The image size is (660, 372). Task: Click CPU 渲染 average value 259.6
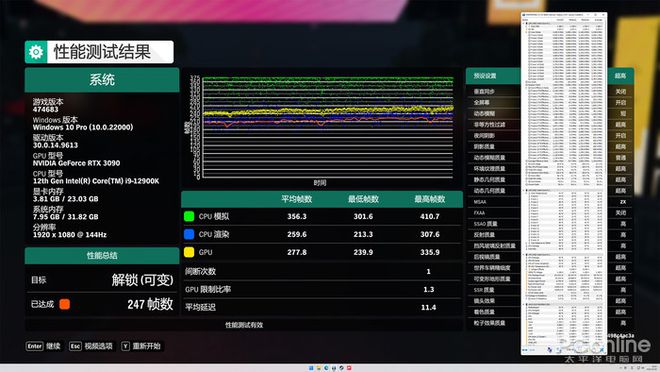pyautogui.click(x=297, y=234)
